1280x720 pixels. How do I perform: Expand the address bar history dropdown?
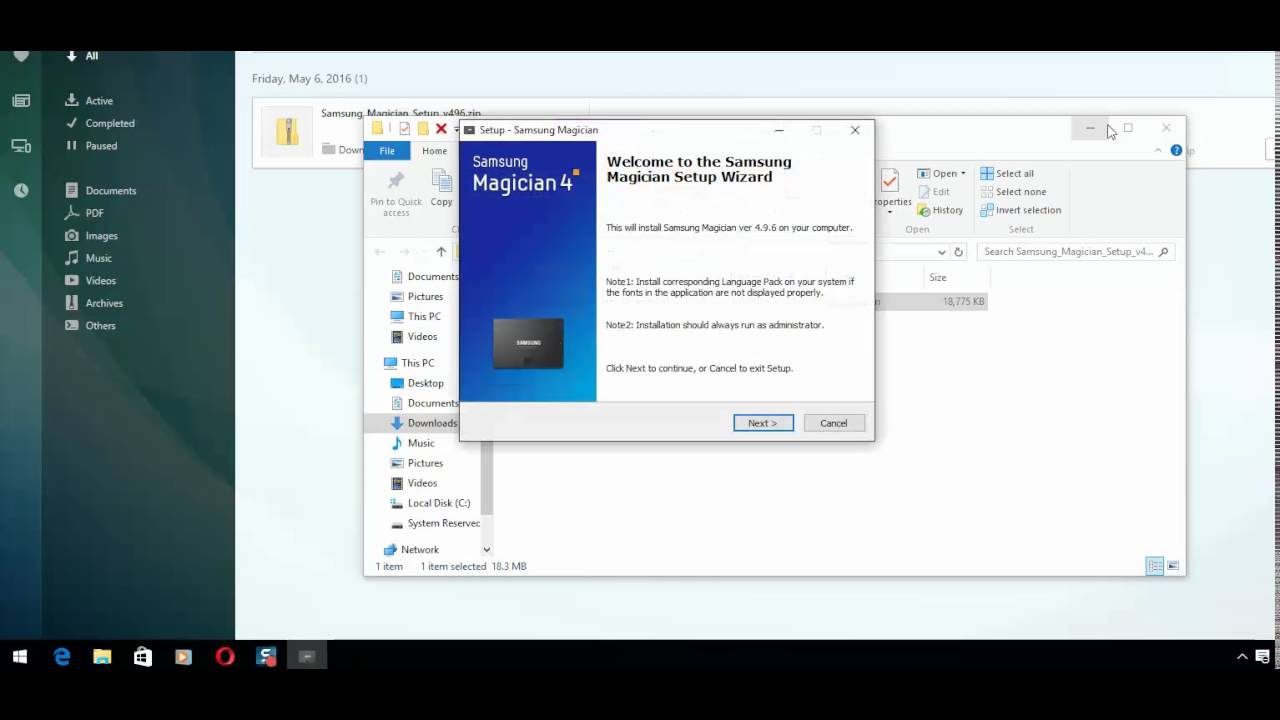[941, 252]
